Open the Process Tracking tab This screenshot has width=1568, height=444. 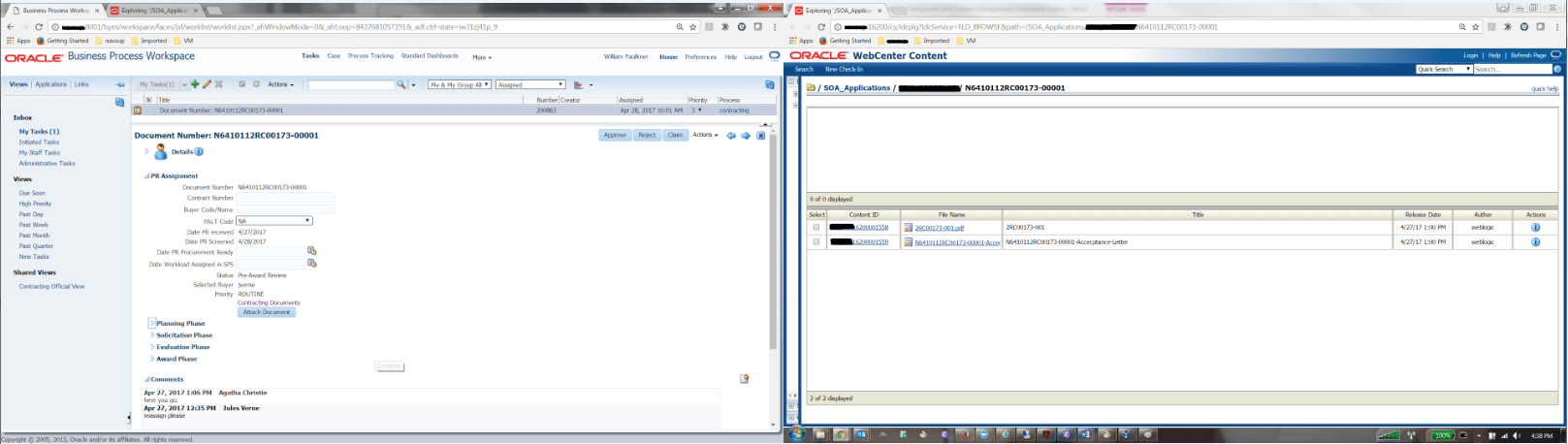coord(370,56)
